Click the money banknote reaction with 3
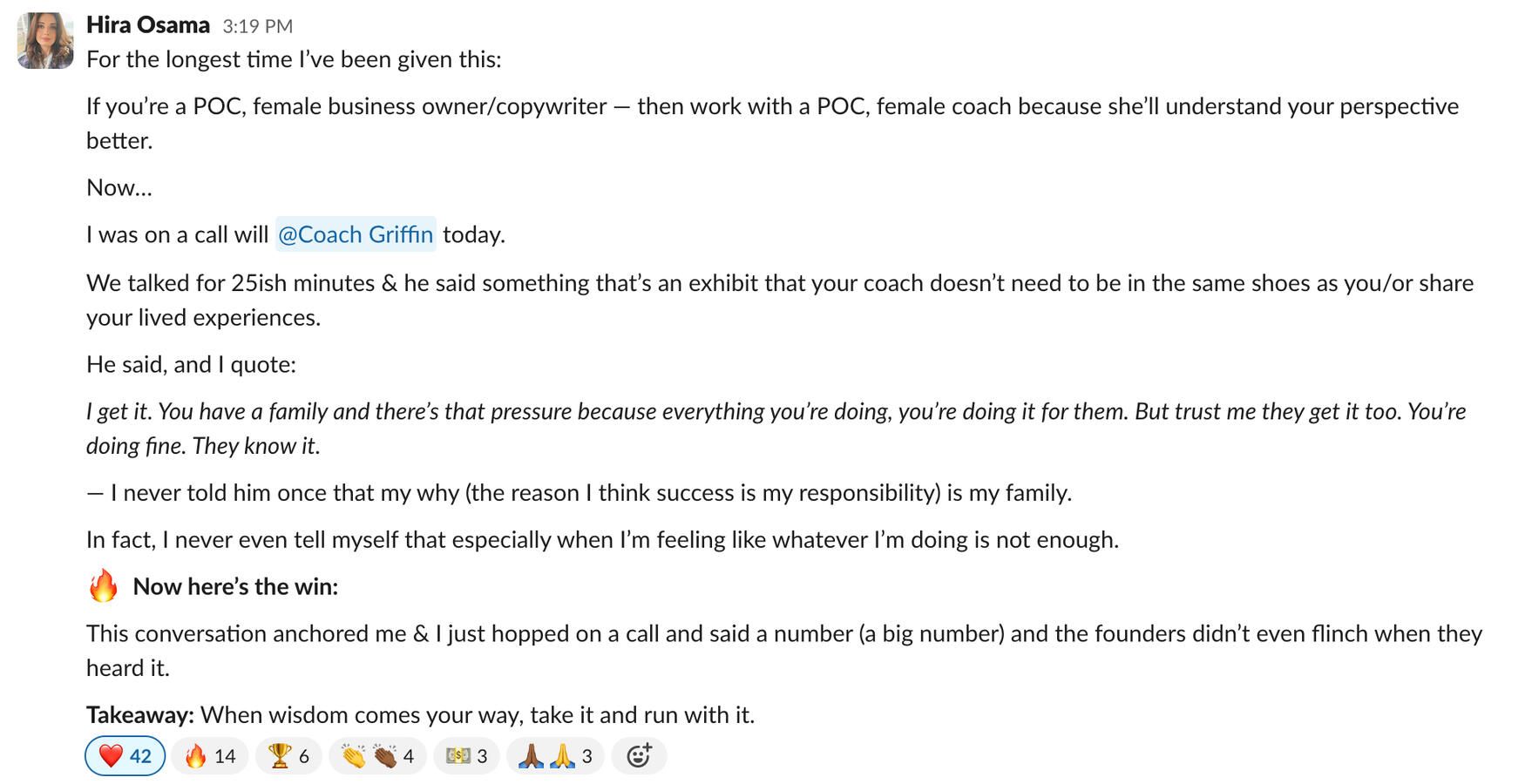 (x=466, y=756)
